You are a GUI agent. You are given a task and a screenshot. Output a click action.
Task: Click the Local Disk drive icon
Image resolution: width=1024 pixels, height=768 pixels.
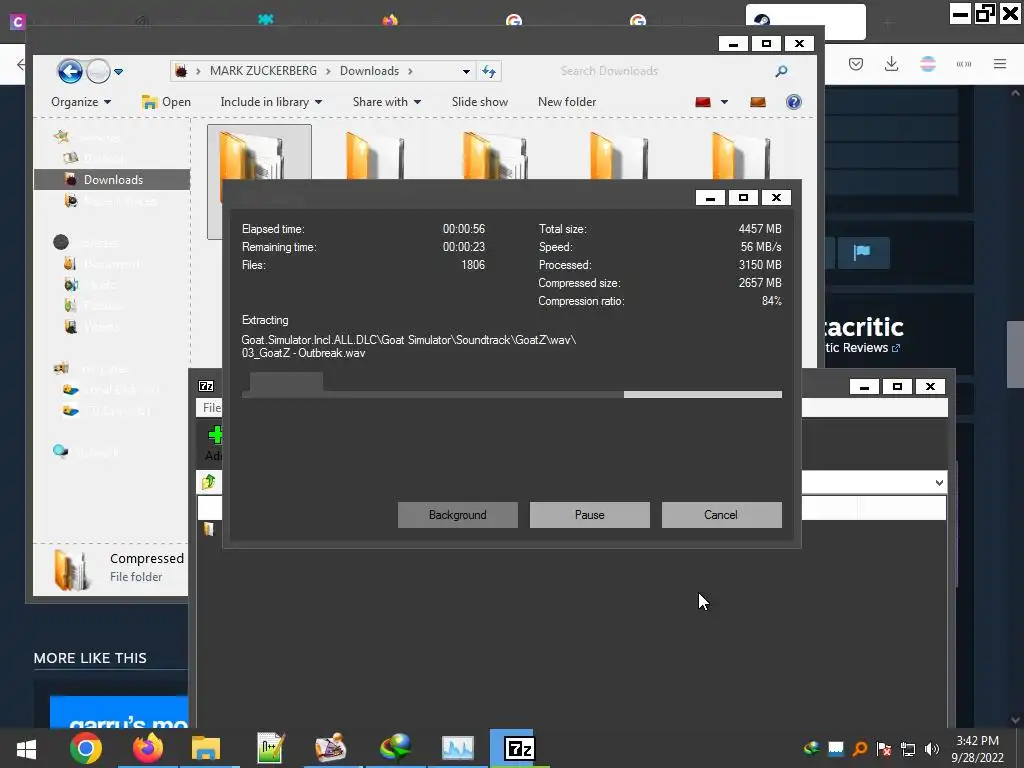(x=71, y=389)
